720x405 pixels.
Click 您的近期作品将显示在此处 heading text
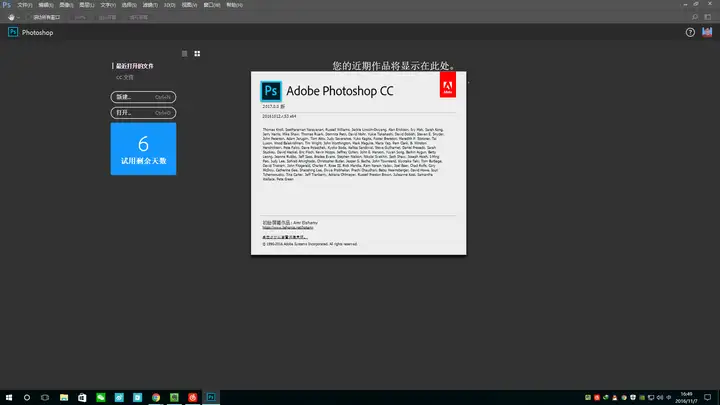(x=394, y=66)
